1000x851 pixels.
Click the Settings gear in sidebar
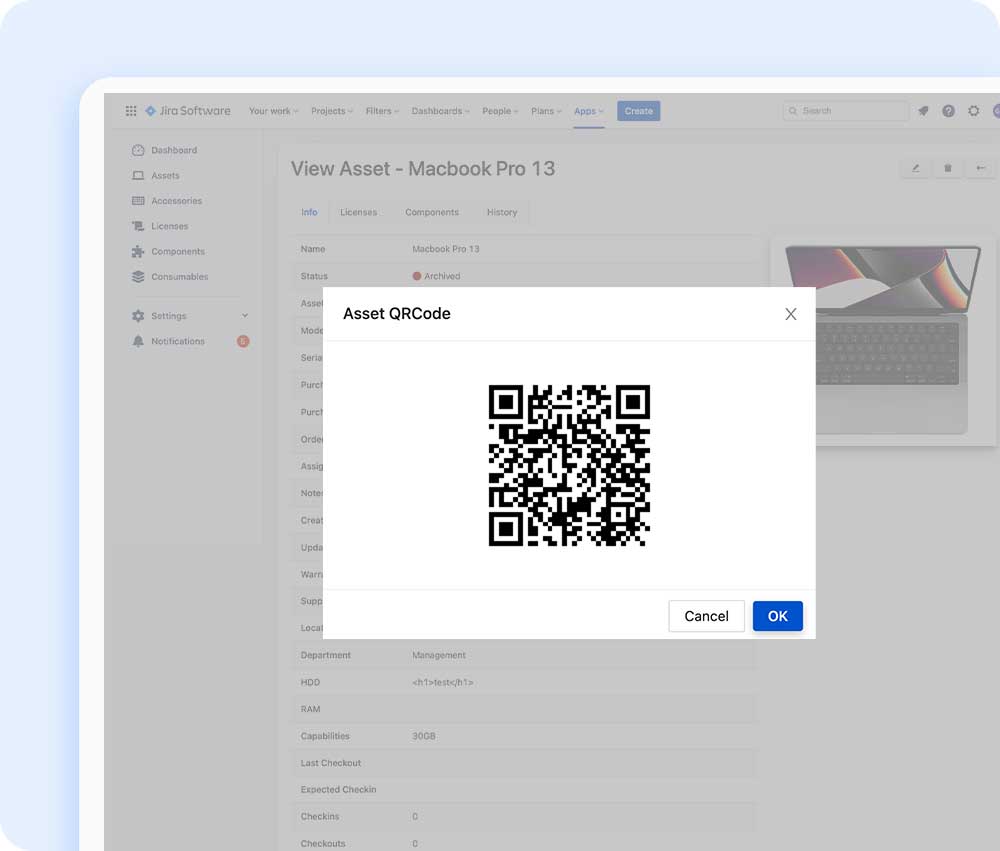click(138, 316)
